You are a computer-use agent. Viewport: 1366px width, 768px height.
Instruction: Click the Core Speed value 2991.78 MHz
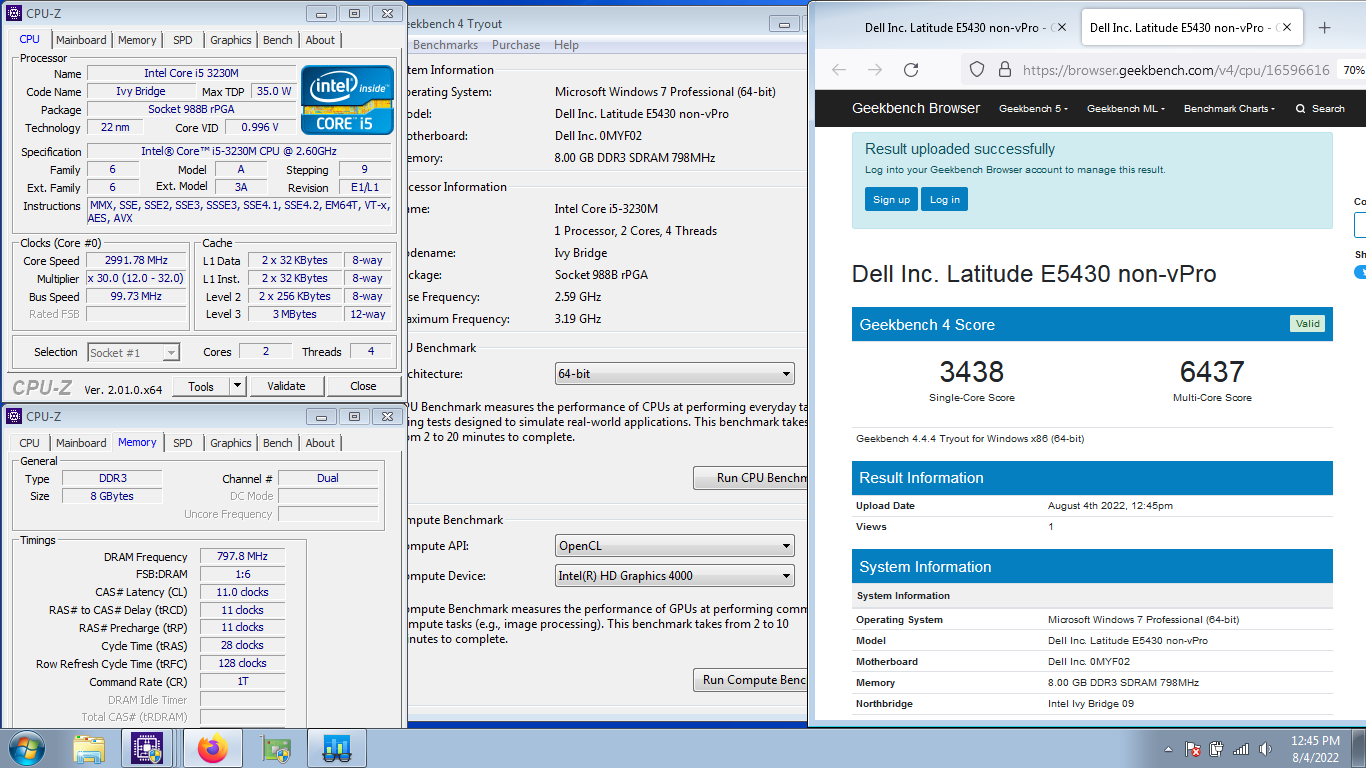point(137,261)
